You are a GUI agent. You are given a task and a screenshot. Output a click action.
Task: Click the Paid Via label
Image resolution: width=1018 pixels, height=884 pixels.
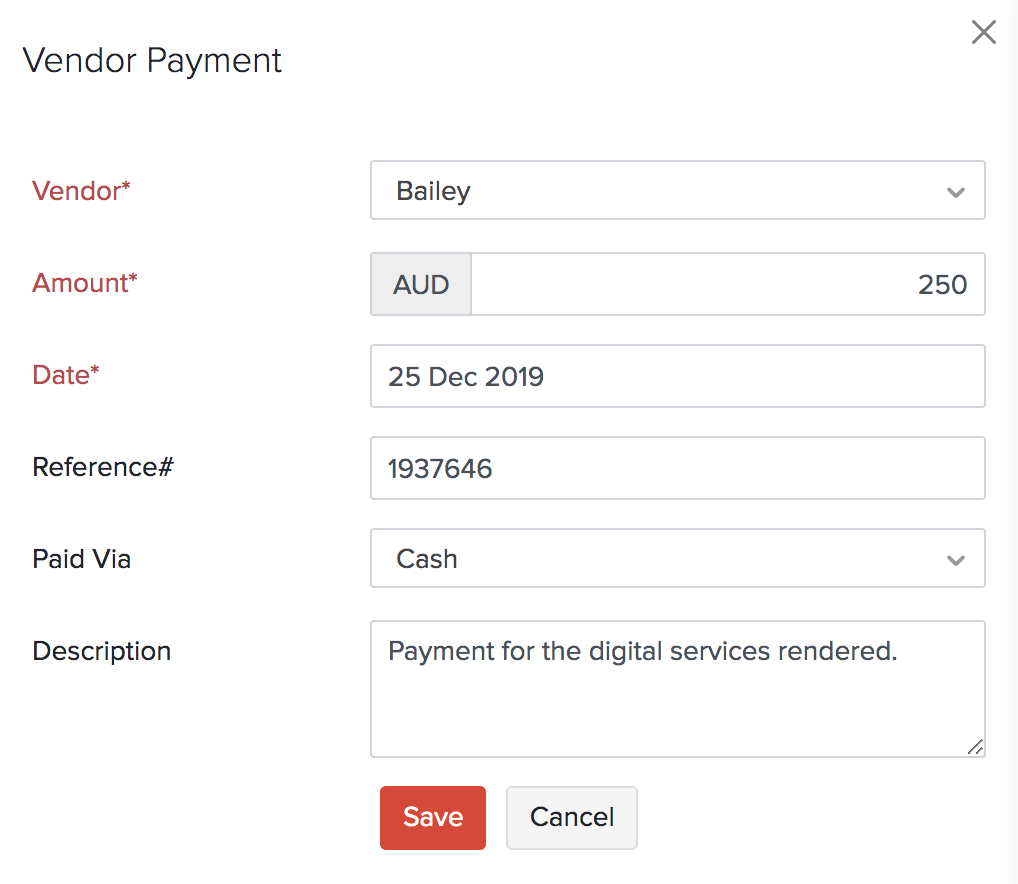[x=81, y=559]
